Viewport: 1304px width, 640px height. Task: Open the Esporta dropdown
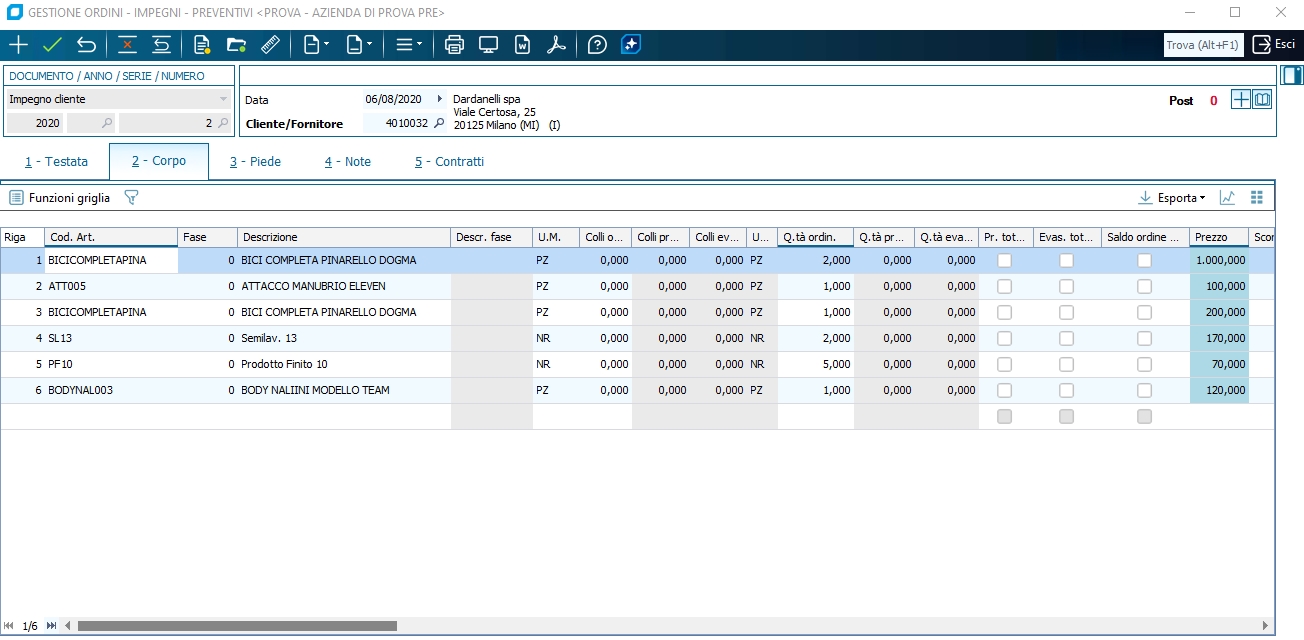point(1173,198)
